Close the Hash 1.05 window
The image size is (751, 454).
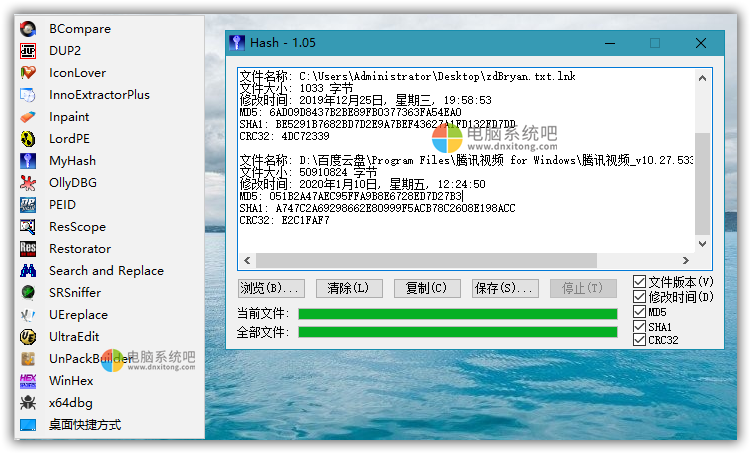[x=701, y=43]
